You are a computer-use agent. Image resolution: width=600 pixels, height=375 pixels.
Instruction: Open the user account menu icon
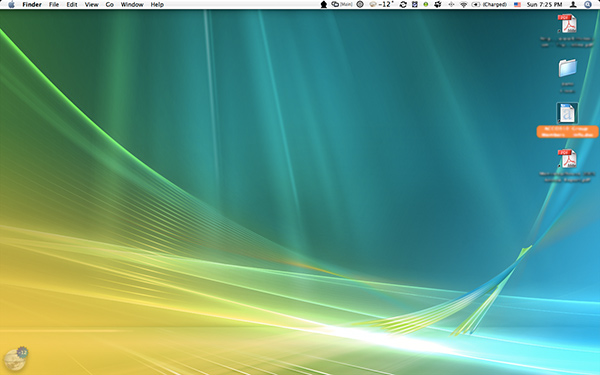click(573, 5)
